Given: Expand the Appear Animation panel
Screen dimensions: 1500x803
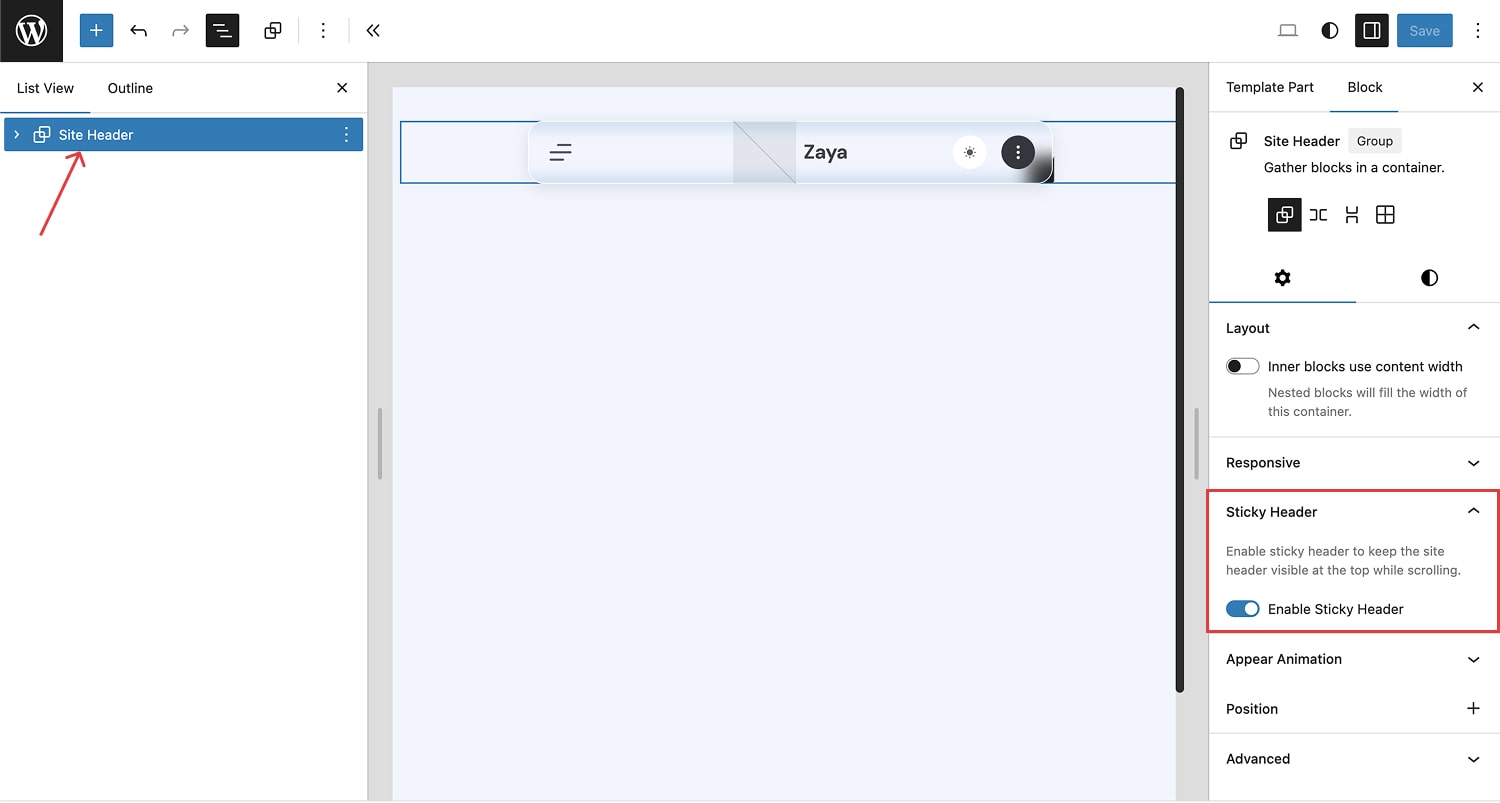Looking at the screenshot, I should click(x=1354, y=660).
